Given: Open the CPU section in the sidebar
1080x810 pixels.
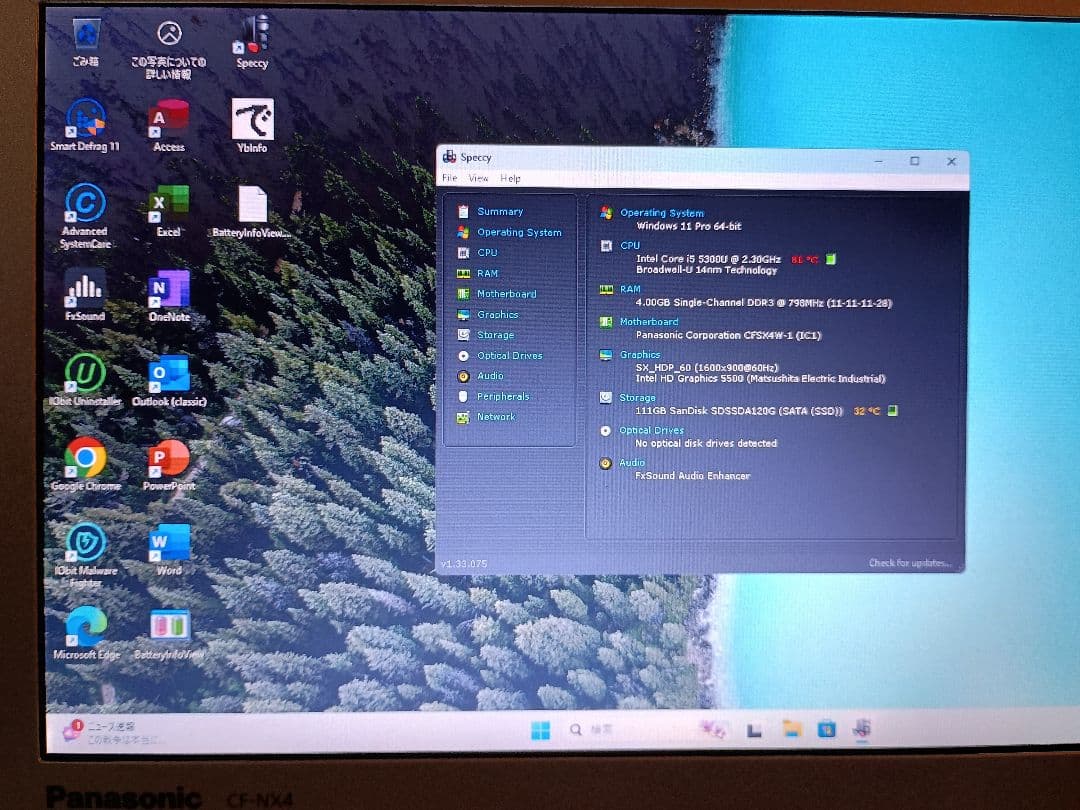Looking at the screenshot, I should pos(487,253).
